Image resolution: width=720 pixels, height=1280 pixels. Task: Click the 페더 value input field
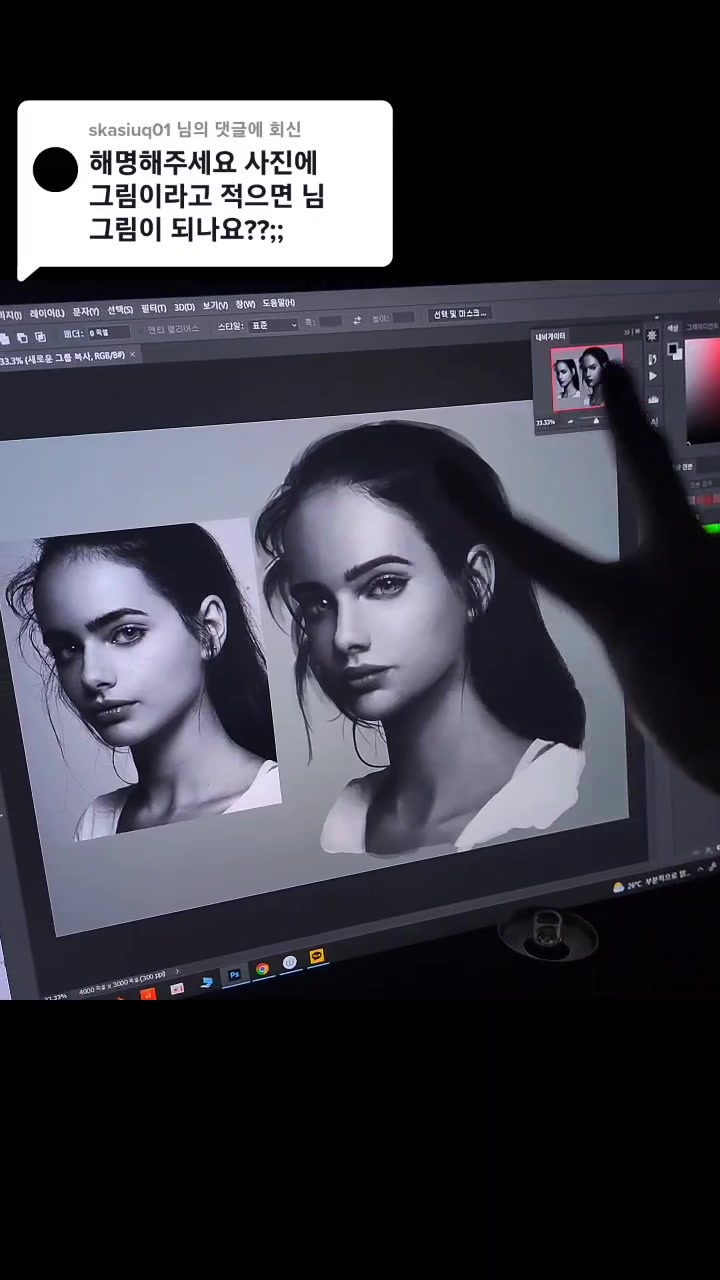pyautogui.click(x=110, y=332)
